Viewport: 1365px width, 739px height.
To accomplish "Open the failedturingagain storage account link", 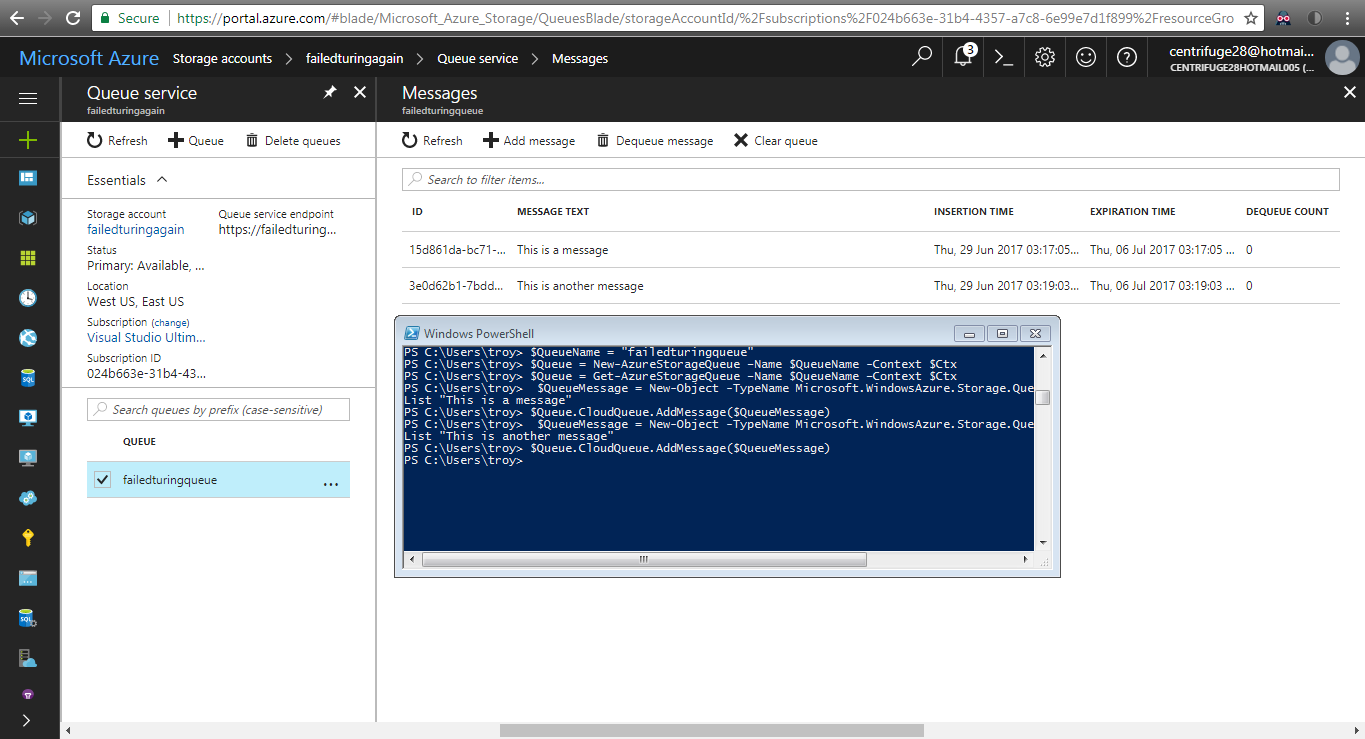I will [x=136, y=230].
